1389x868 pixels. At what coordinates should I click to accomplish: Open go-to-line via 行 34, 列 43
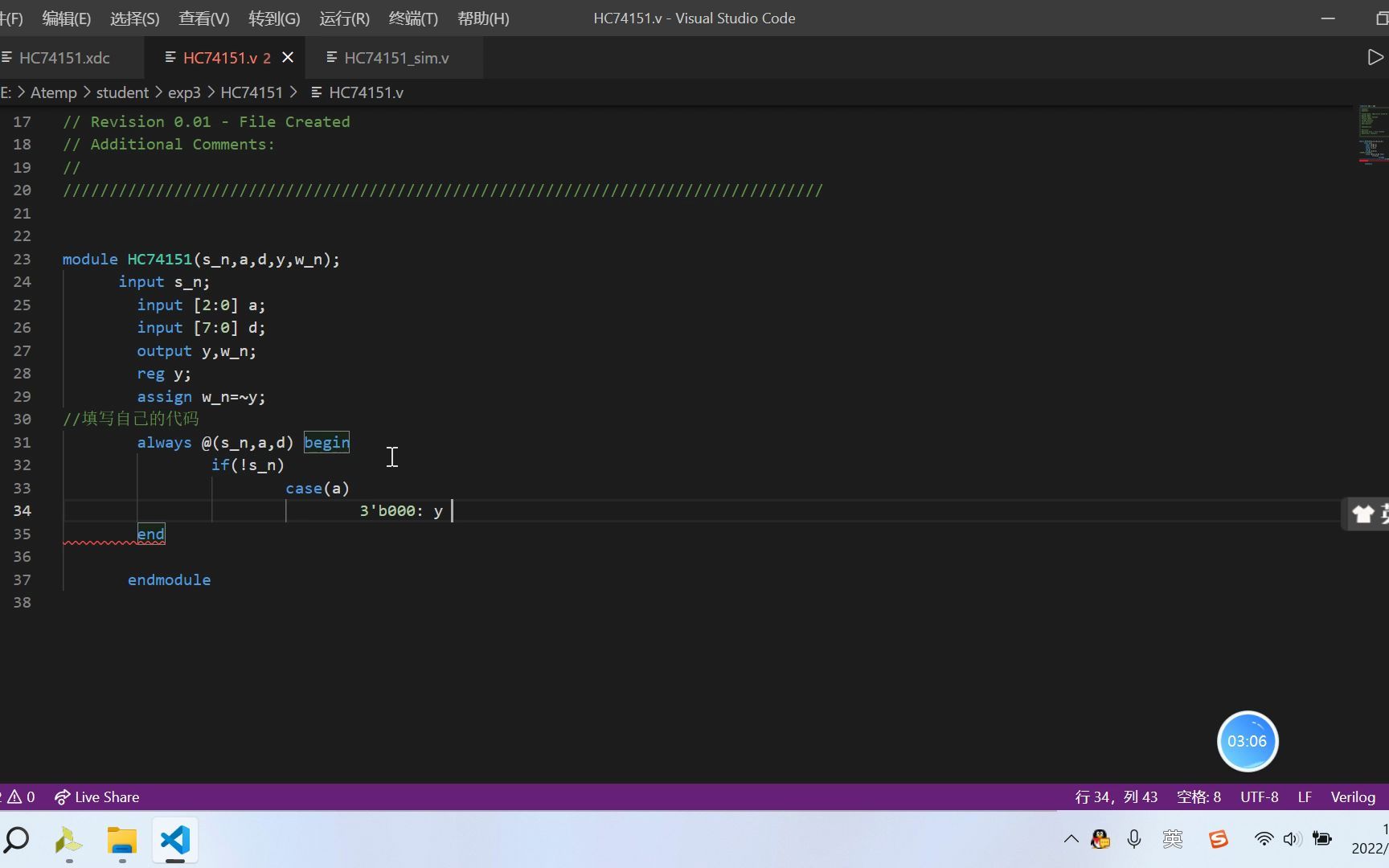point(1116,797)
